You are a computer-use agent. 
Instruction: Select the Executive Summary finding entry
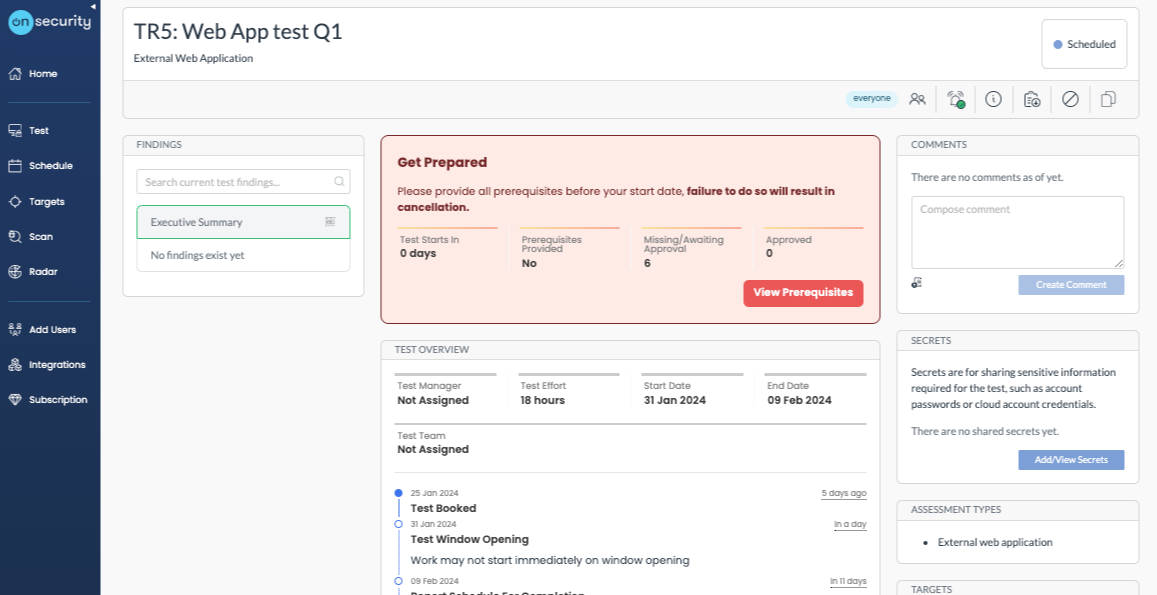(x=243, y=222)
